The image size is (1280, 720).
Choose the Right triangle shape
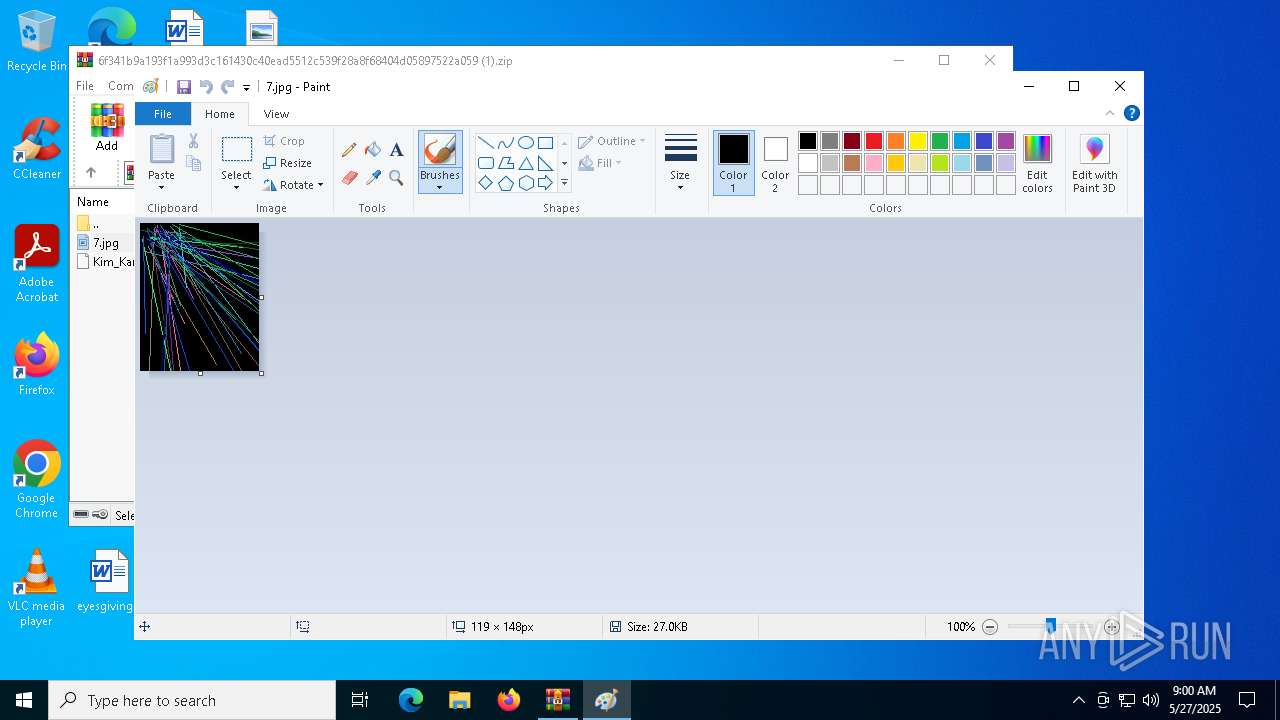(545, 163)
